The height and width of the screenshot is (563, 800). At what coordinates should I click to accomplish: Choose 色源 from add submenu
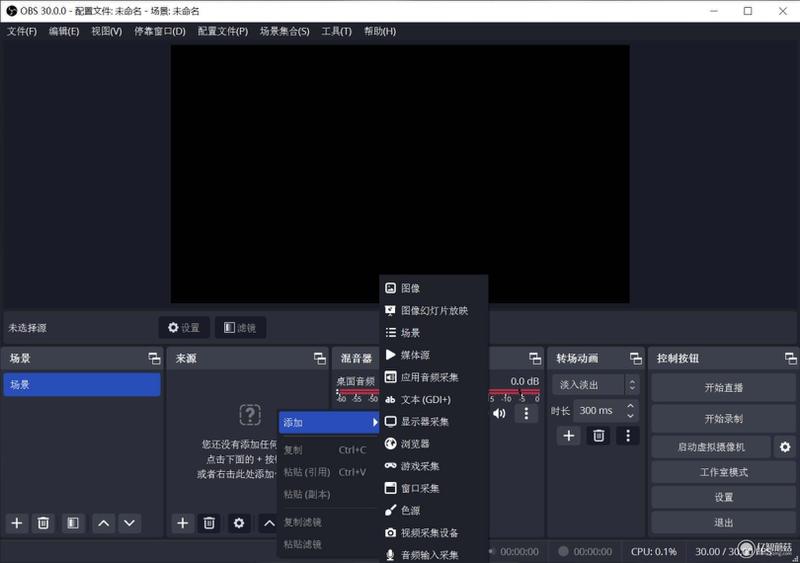(433, 510)
